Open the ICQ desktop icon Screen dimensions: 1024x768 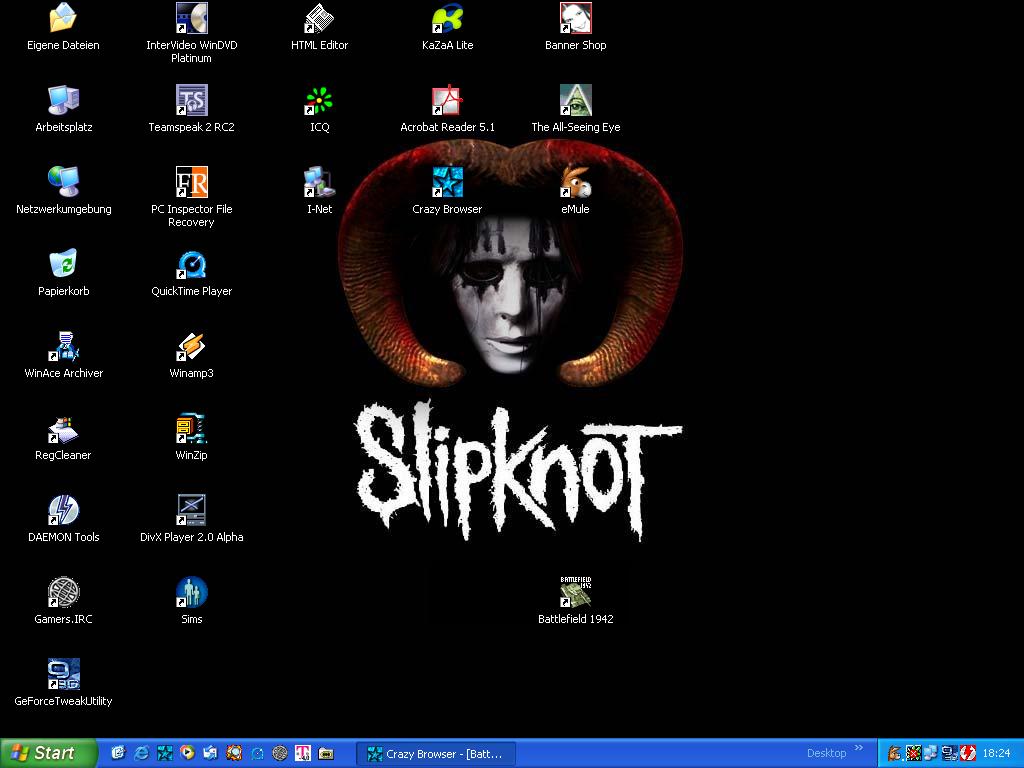(319, 101)
